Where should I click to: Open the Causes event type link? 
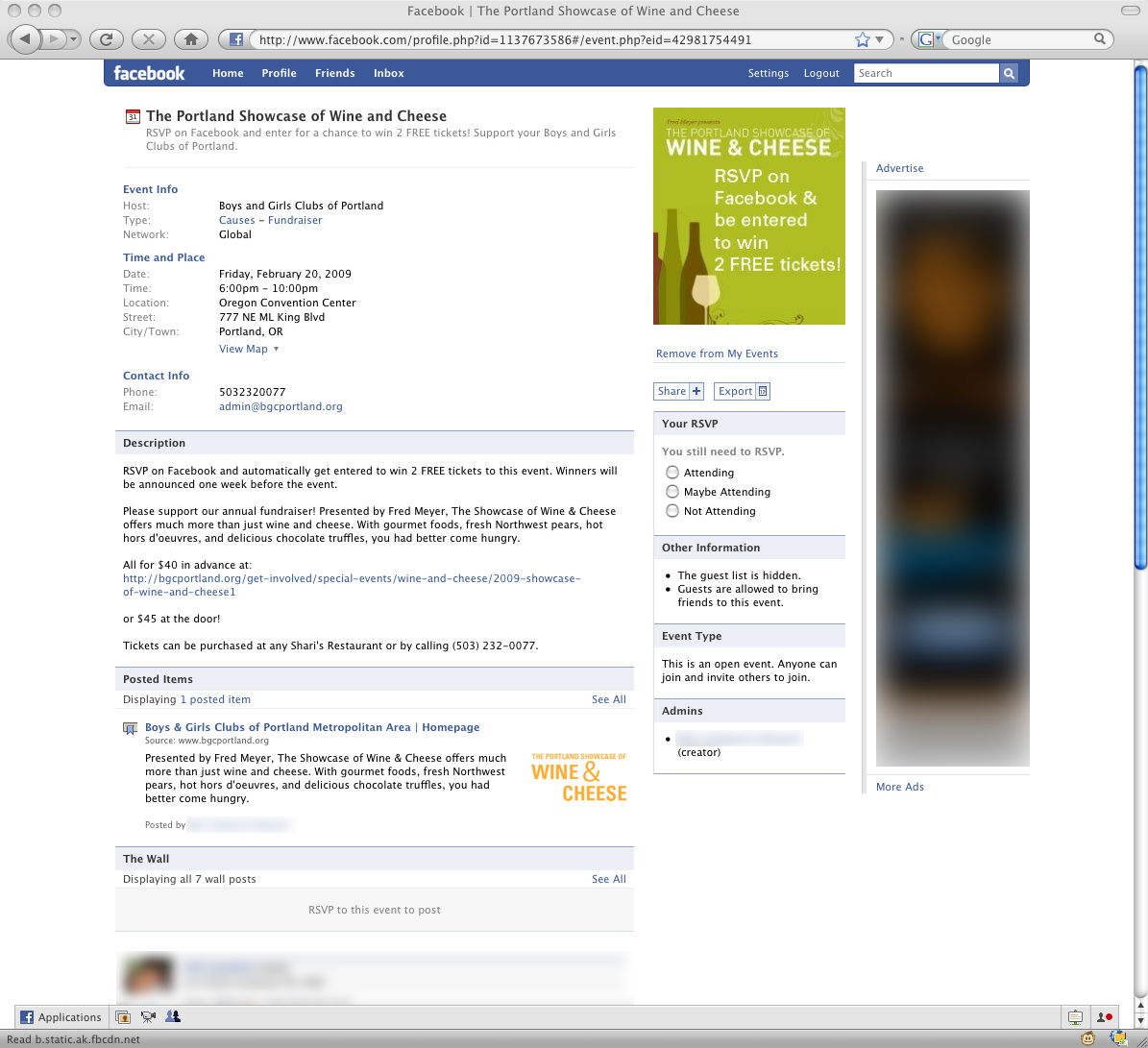[x=236, y=220]
